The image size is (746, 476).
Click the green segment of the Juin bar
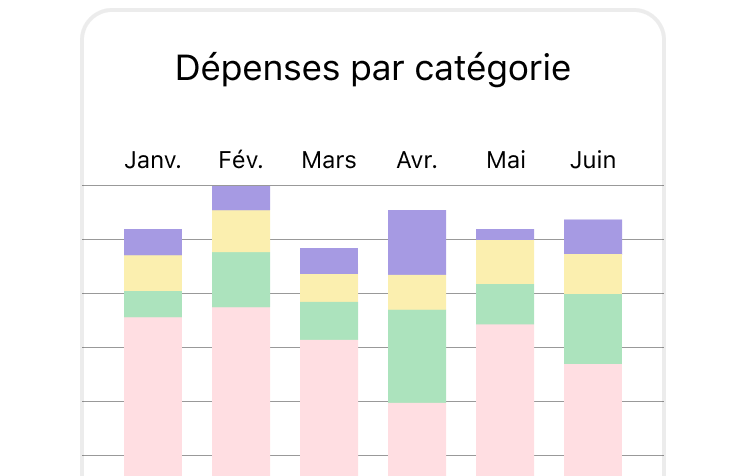point(593,328)
